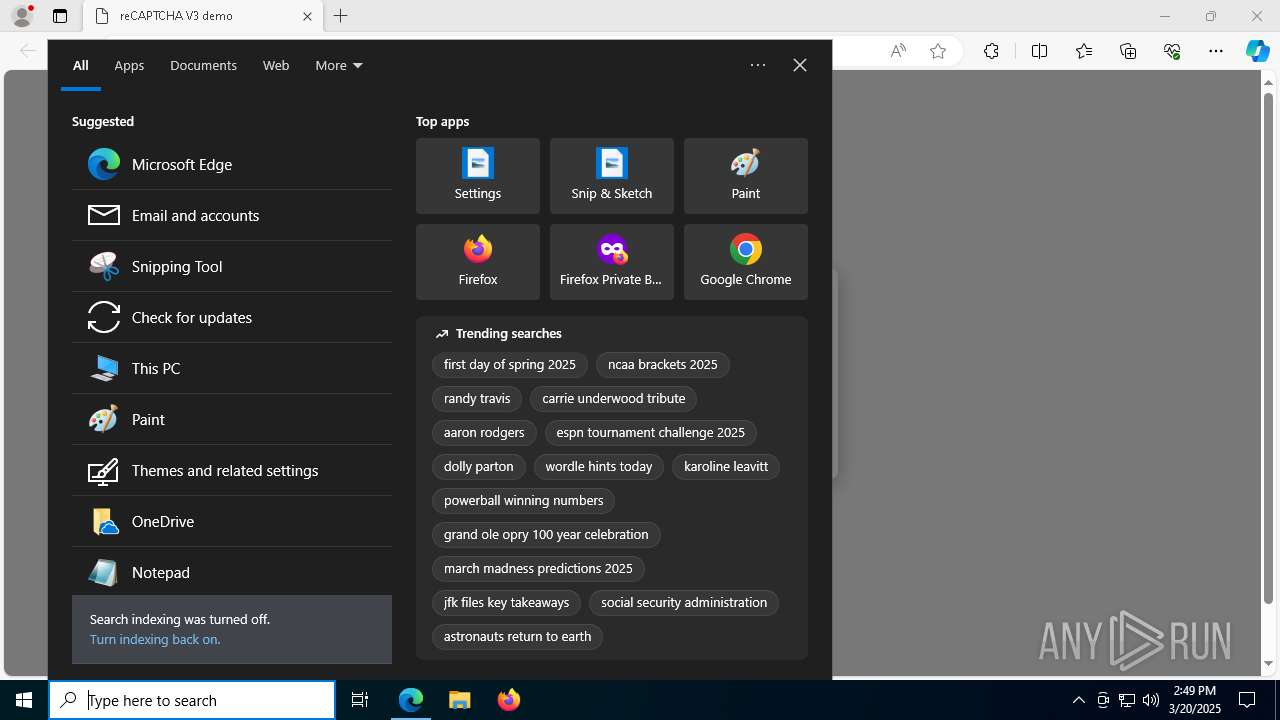Click Read aloud icon in address bar
The image size is (1280, 720).
click(x=898, y=51)
